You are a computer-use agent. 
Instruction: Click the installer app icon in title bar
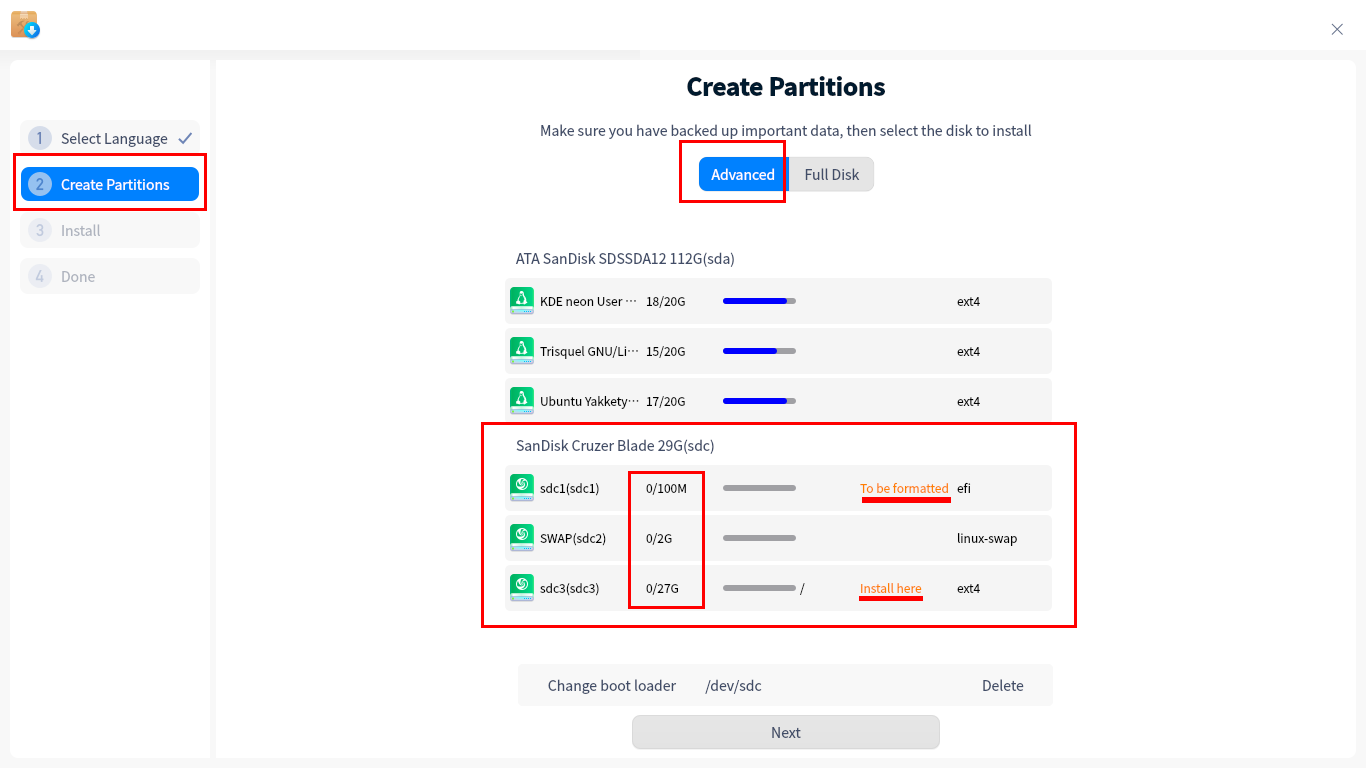[25, 25]
